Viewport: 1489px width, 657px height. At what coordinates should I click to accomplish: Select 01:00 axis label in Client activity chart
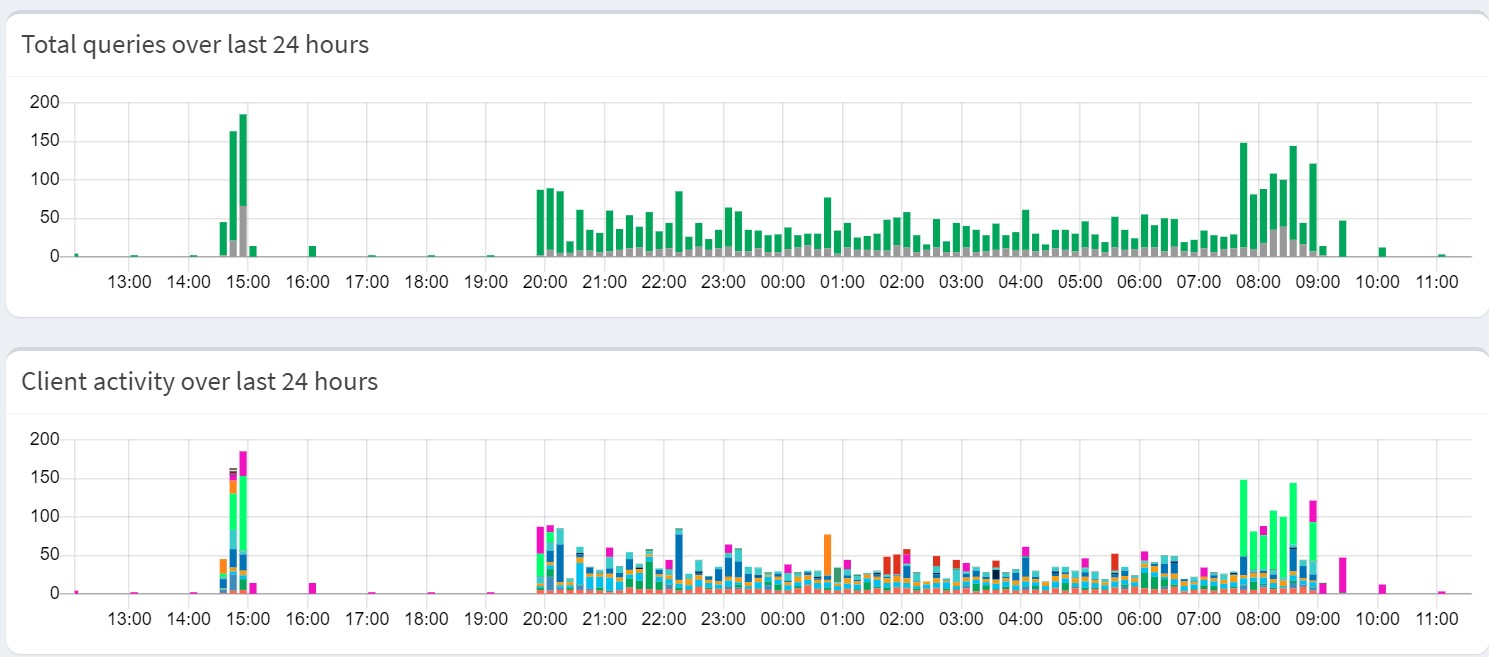[x=842, y=619]
